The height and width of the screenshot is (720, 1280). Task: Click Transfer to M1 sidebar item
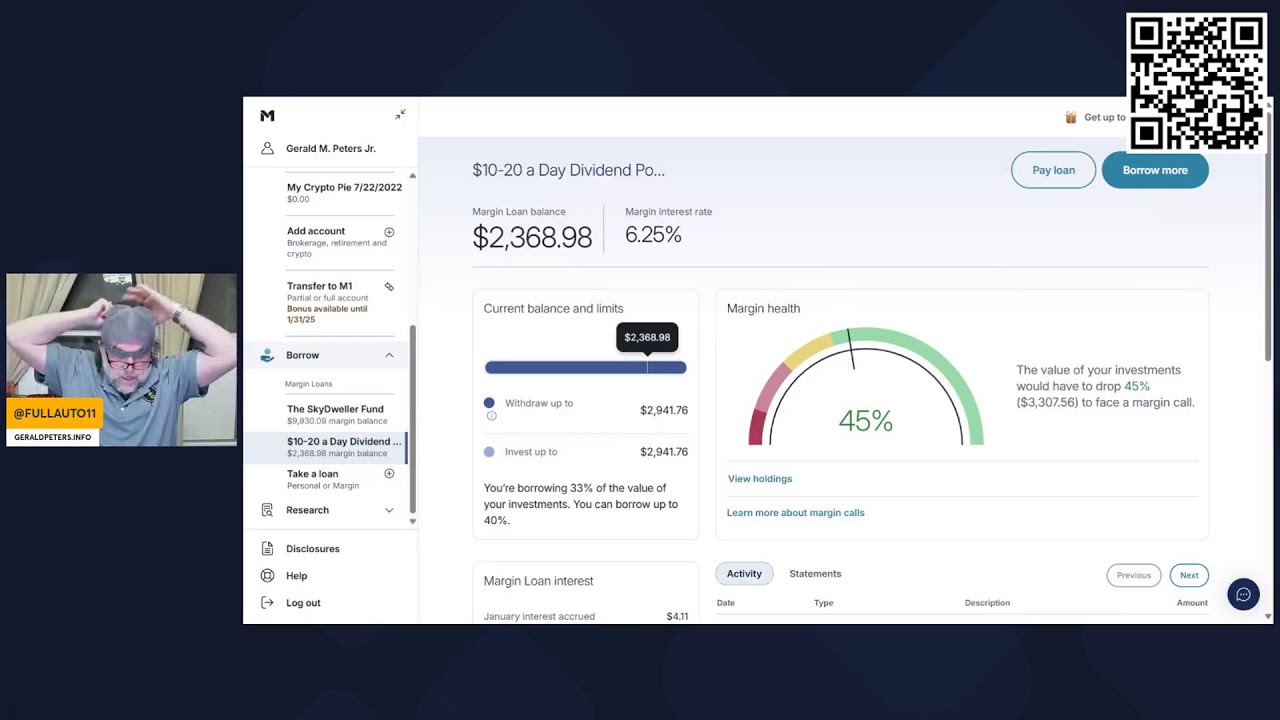coord(340,302)
